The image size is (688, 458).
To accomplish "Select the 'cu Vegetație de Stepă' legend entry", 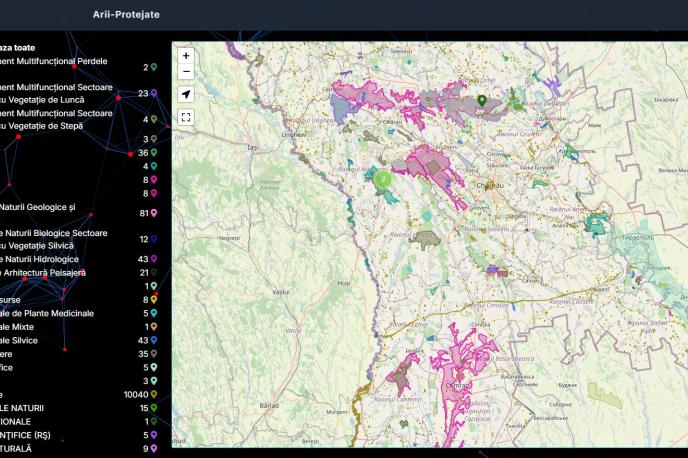I will tap(41, 126).
